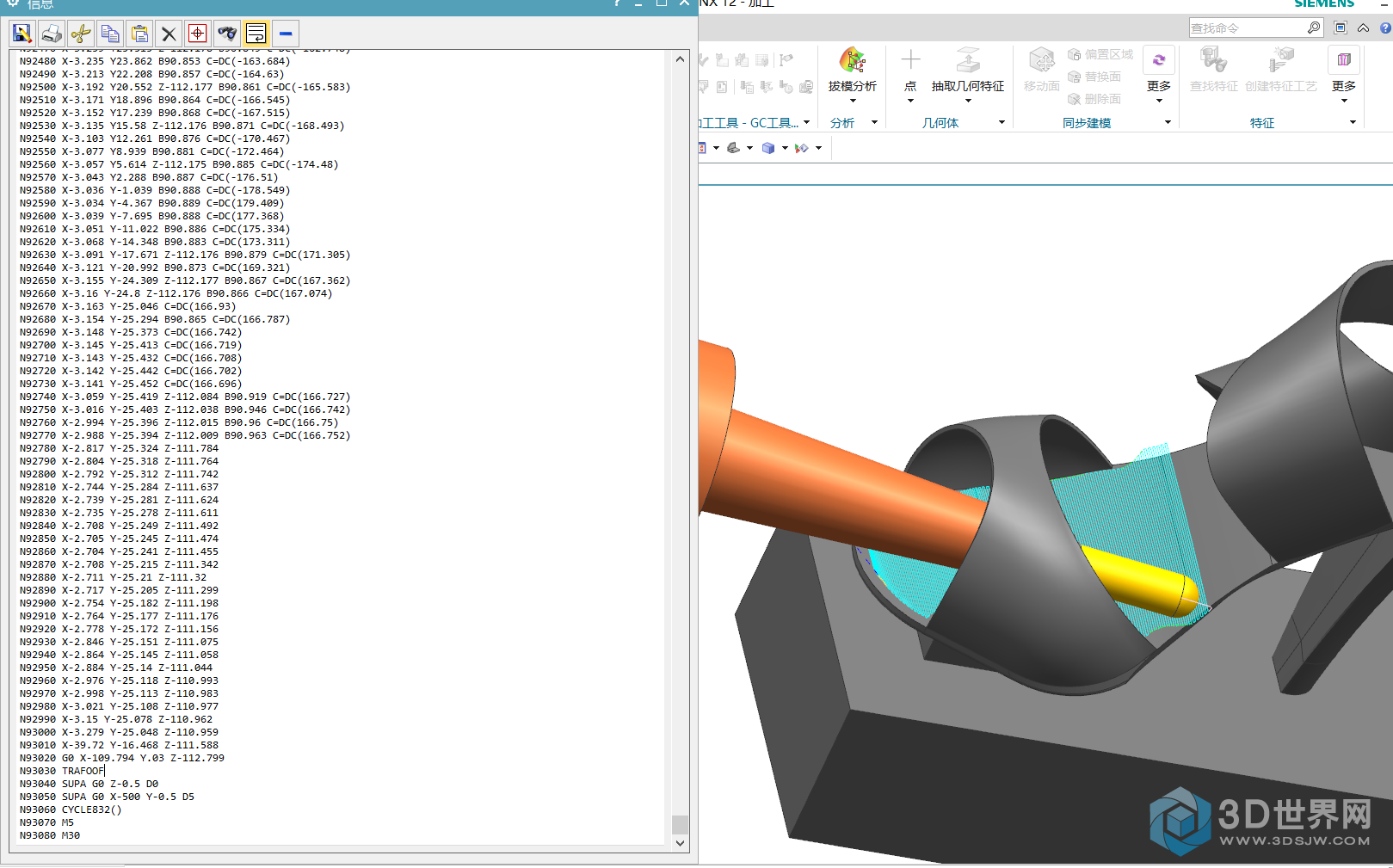Viewport: 1393px width, 868px height.
Task: Click the help question mark in Information title bar
Action: coord(617,3)
